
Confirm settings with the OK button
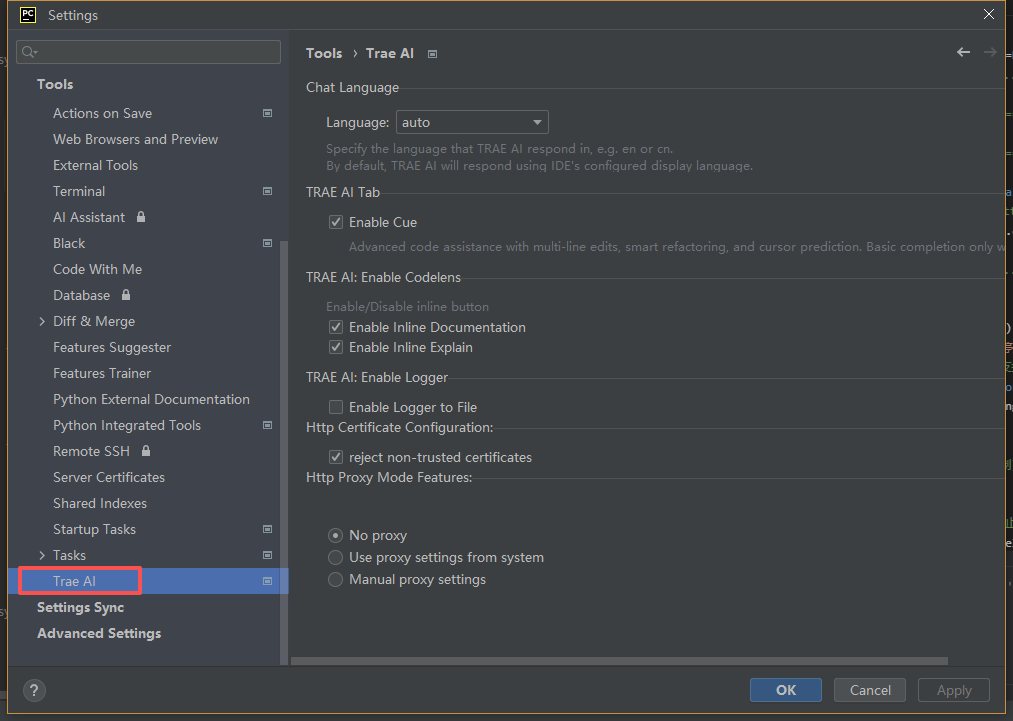pyautogui.click(x=786, y=690)
